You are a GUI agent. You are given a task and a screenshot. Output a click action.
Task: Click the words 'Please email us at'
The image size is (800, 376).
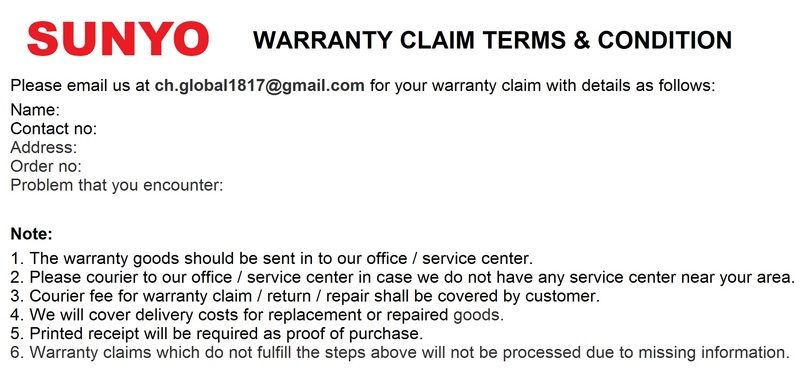(80, 85)
